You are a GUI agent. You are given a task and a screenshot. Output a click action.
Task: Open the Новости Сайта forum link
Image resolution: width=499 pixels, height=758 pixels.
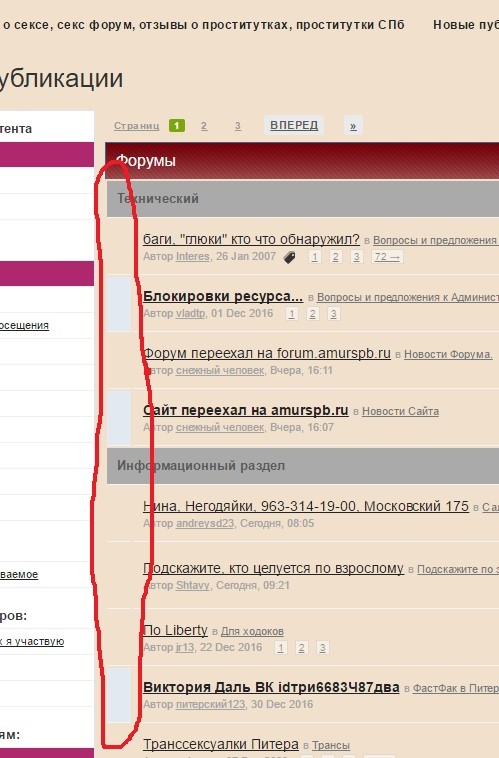point(400,411)
